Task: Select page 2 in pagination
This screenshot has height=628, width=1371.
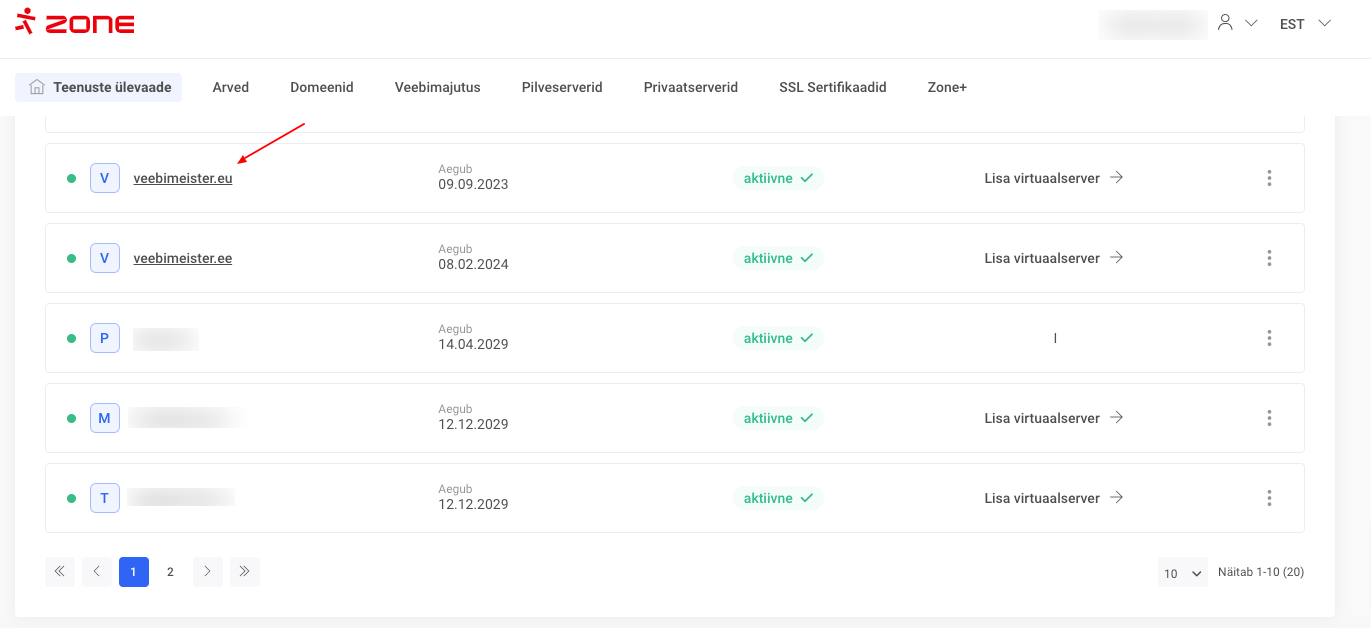Action: point(170,572)
